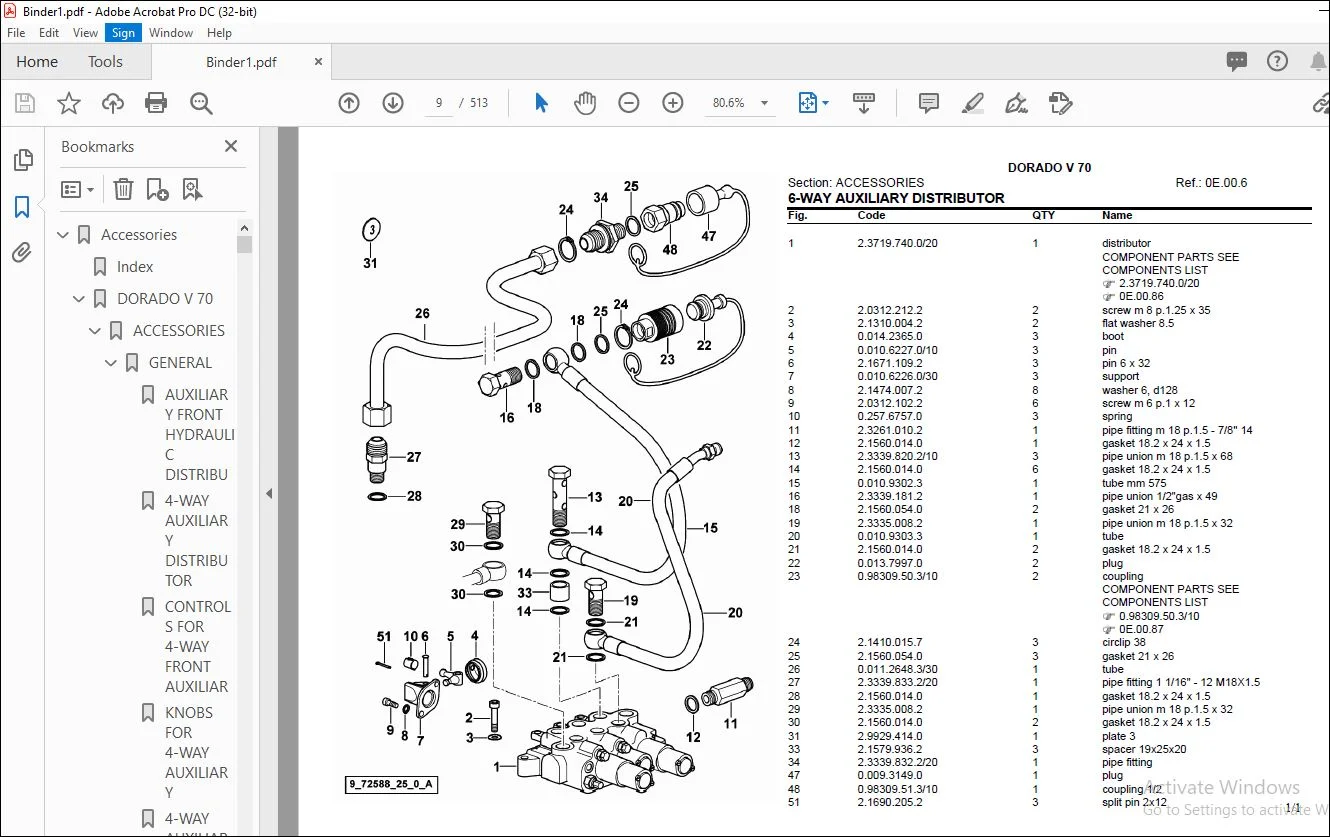
Task: Go to the previous page with the up arrow
Action: point(349,103)
